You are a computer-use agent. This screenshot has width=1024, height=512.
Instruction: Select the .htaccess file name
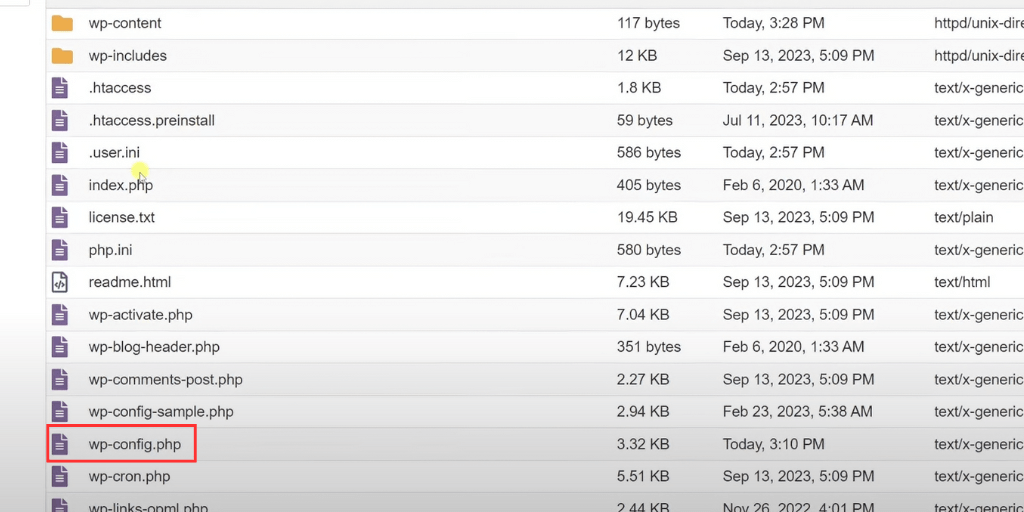pyautogui.click(x=120, y=88)
